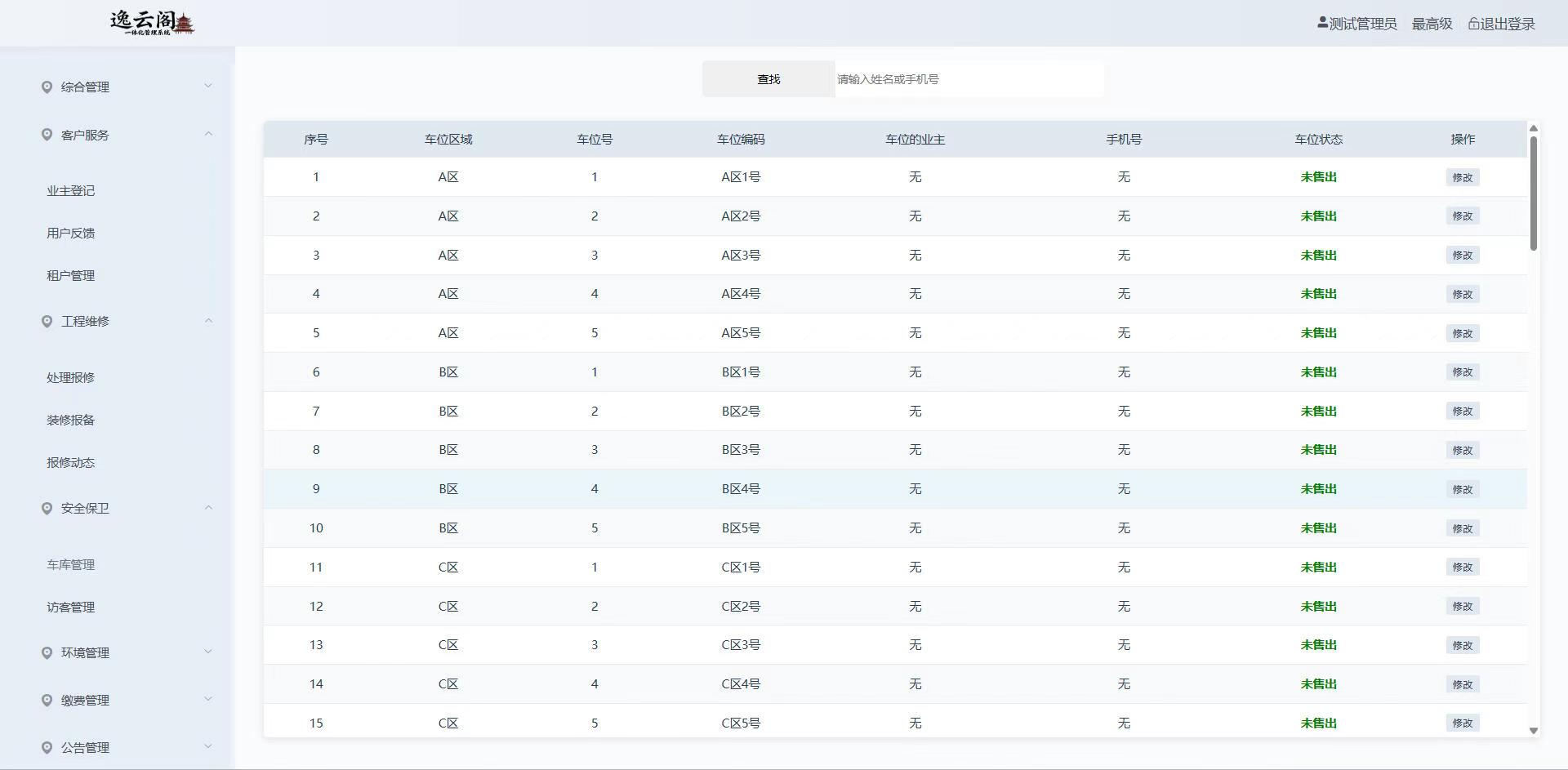Click the user icon beside 测试管理员

(x=1322, y=24)
